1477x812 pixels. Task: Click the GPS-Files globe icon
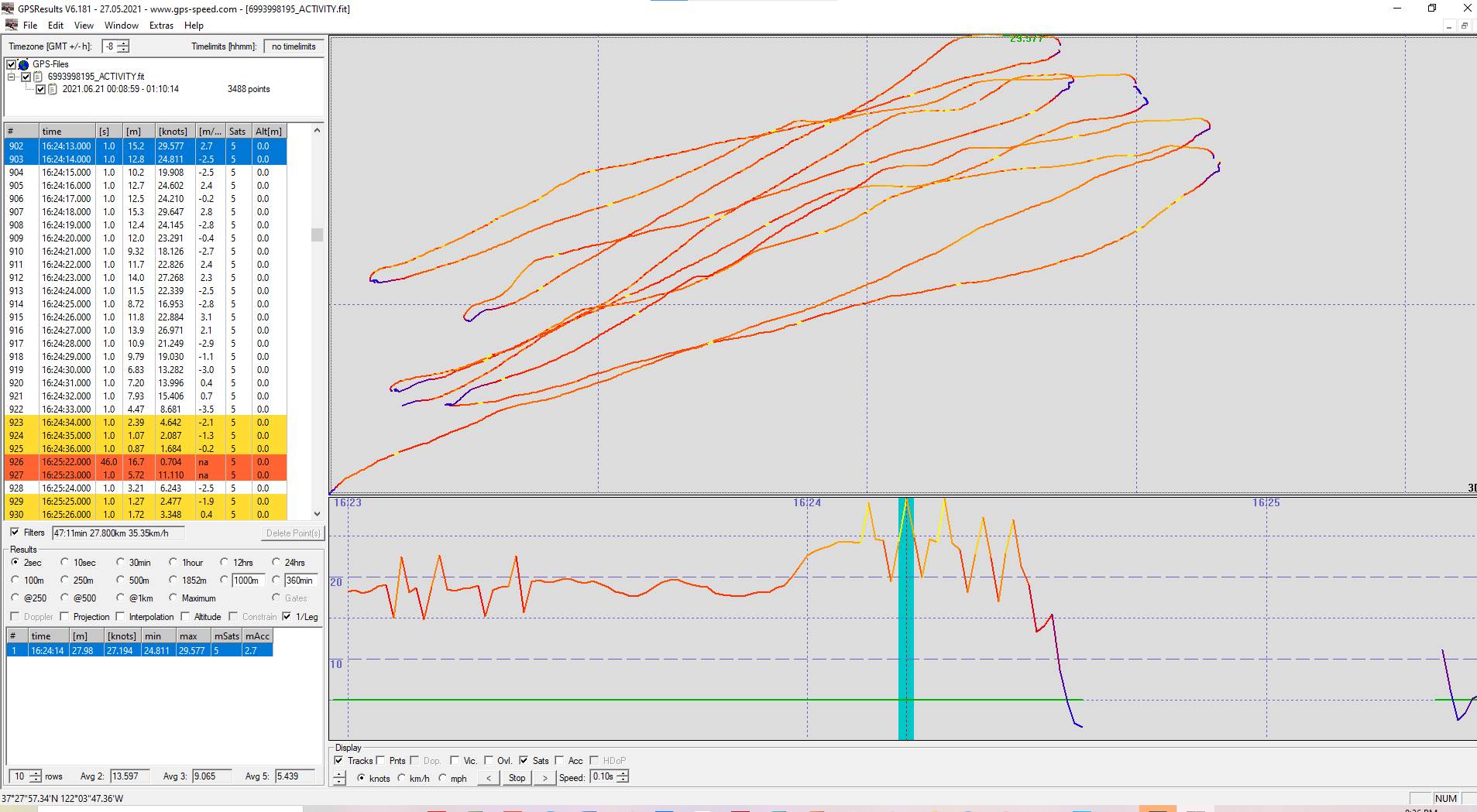tap(23, 64)
